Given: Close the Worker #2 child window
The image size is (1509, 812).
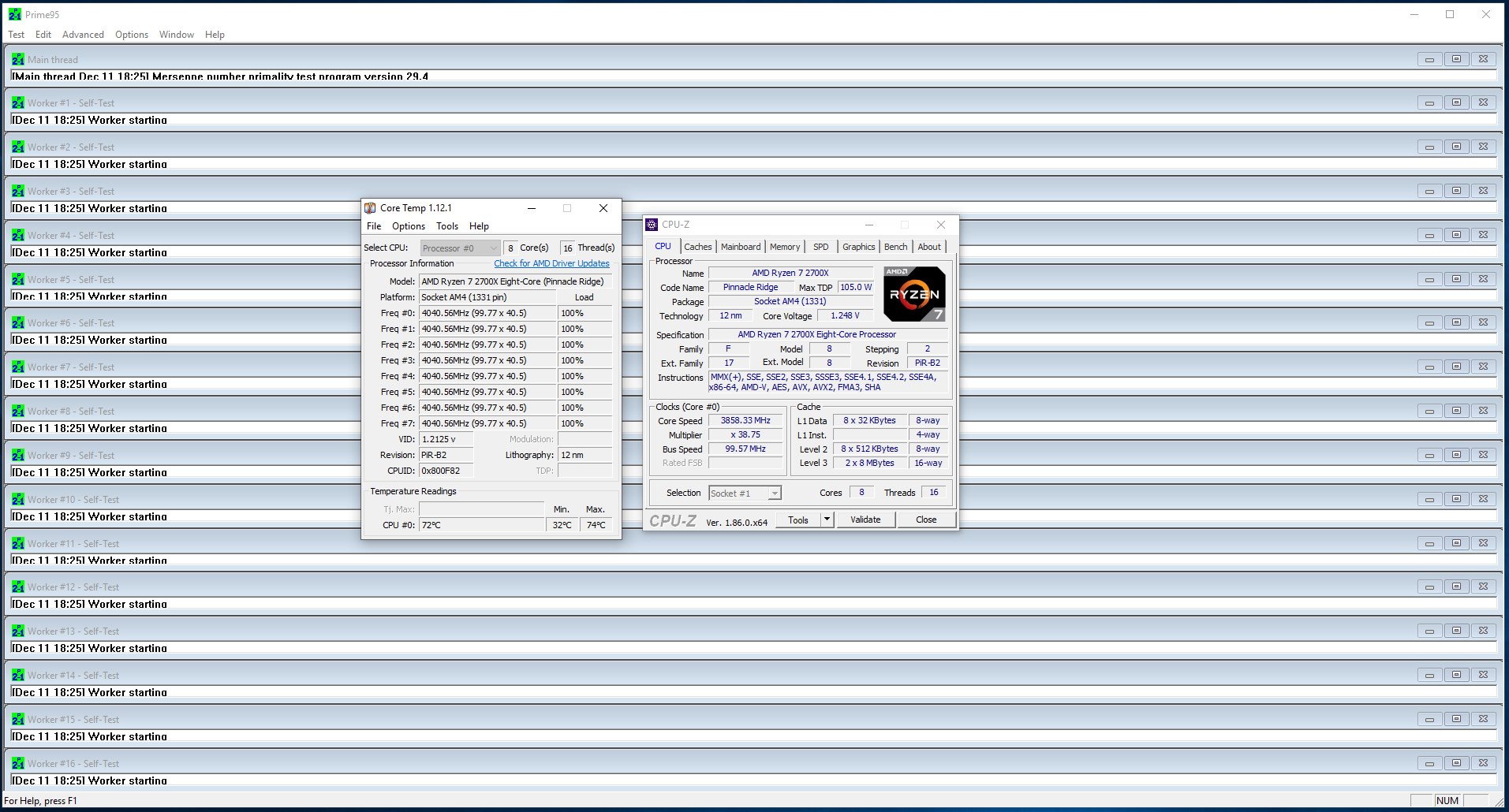Looking at the screenshot, I should [x=1483, y=147].
